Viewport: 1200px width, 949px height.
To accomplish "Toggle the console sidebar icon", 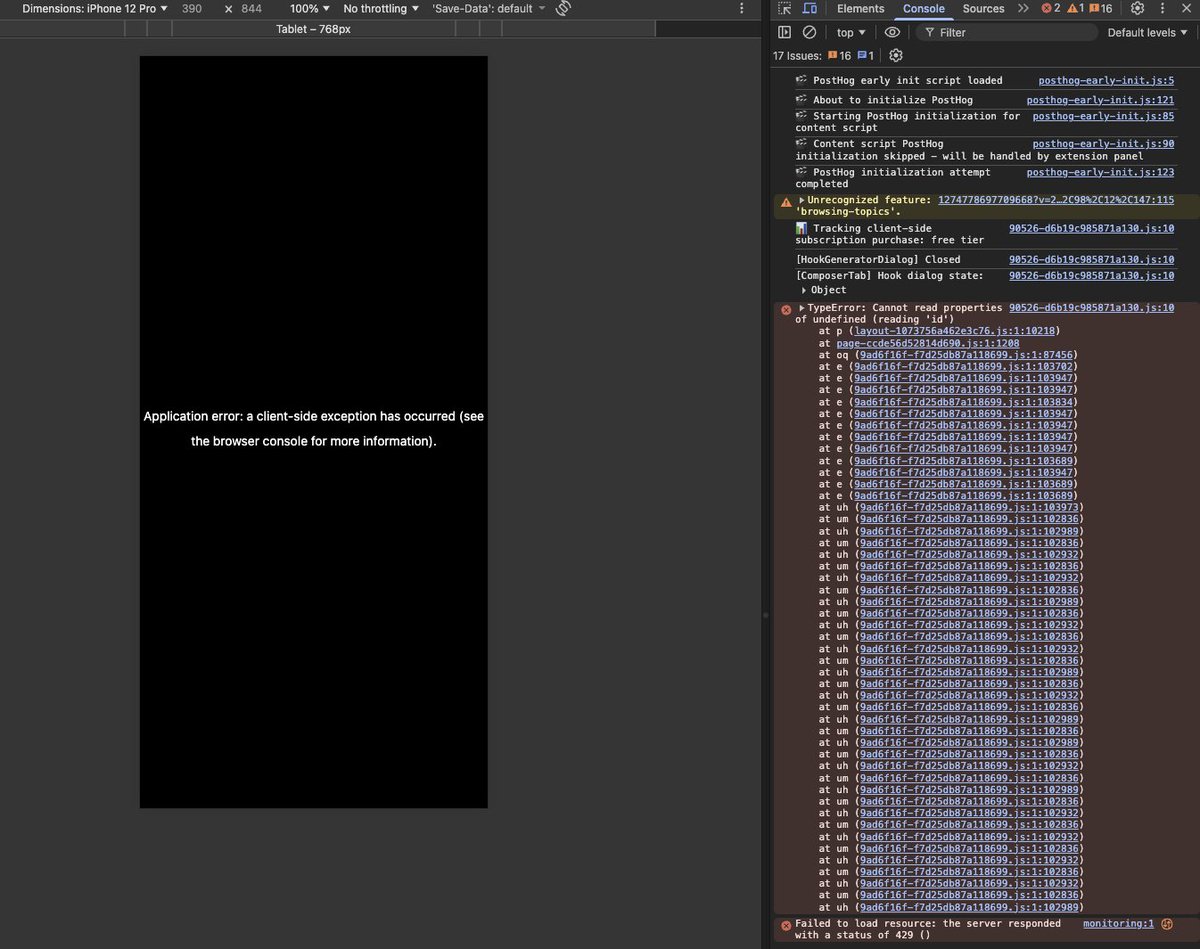I will [x=785, y=32].
